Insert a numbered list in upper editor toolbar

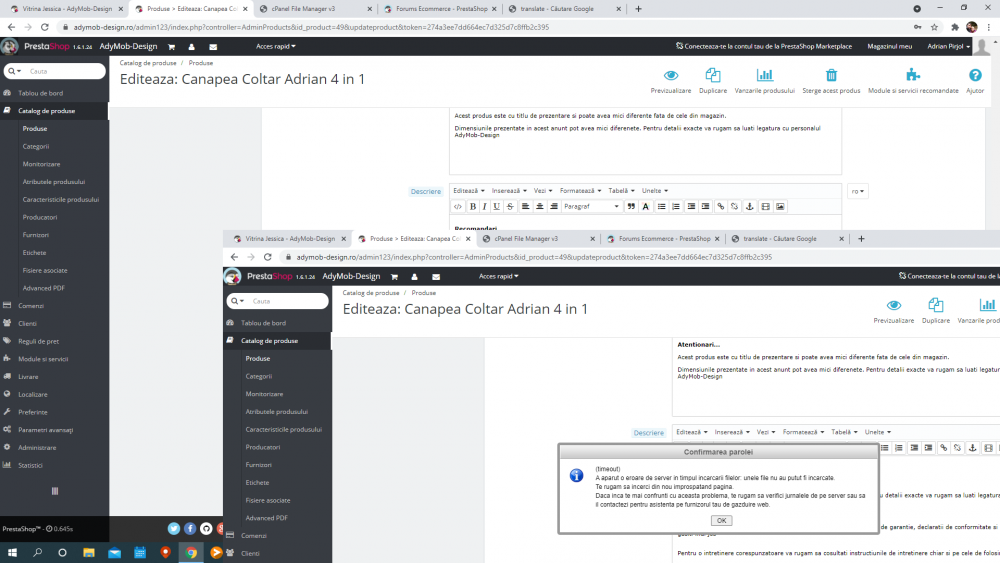pyautogui.click(x=676, y=207)
